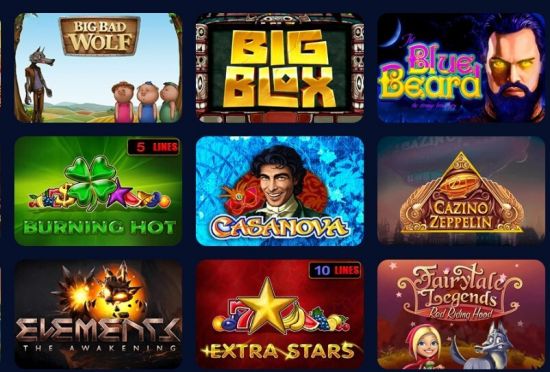
Task: Click the zeppelin emblem on Cazino Zeppelin
Action: tap(461, 183)
